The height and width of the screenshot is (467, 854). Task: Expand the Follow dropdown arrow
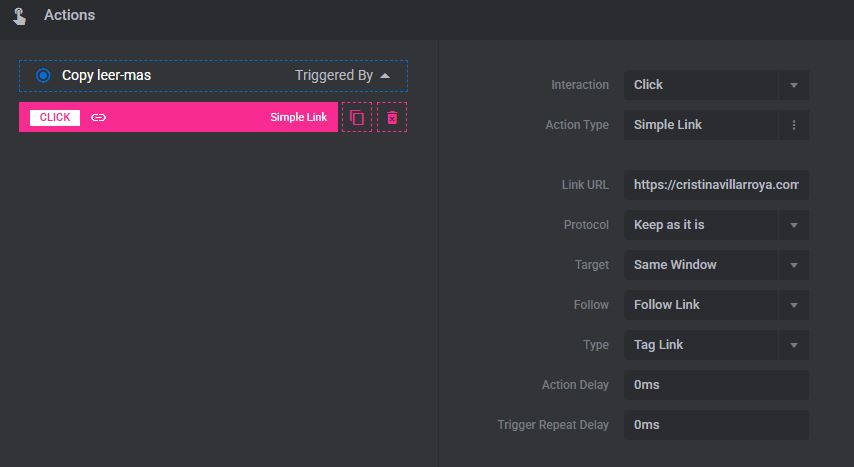point(794,305)
